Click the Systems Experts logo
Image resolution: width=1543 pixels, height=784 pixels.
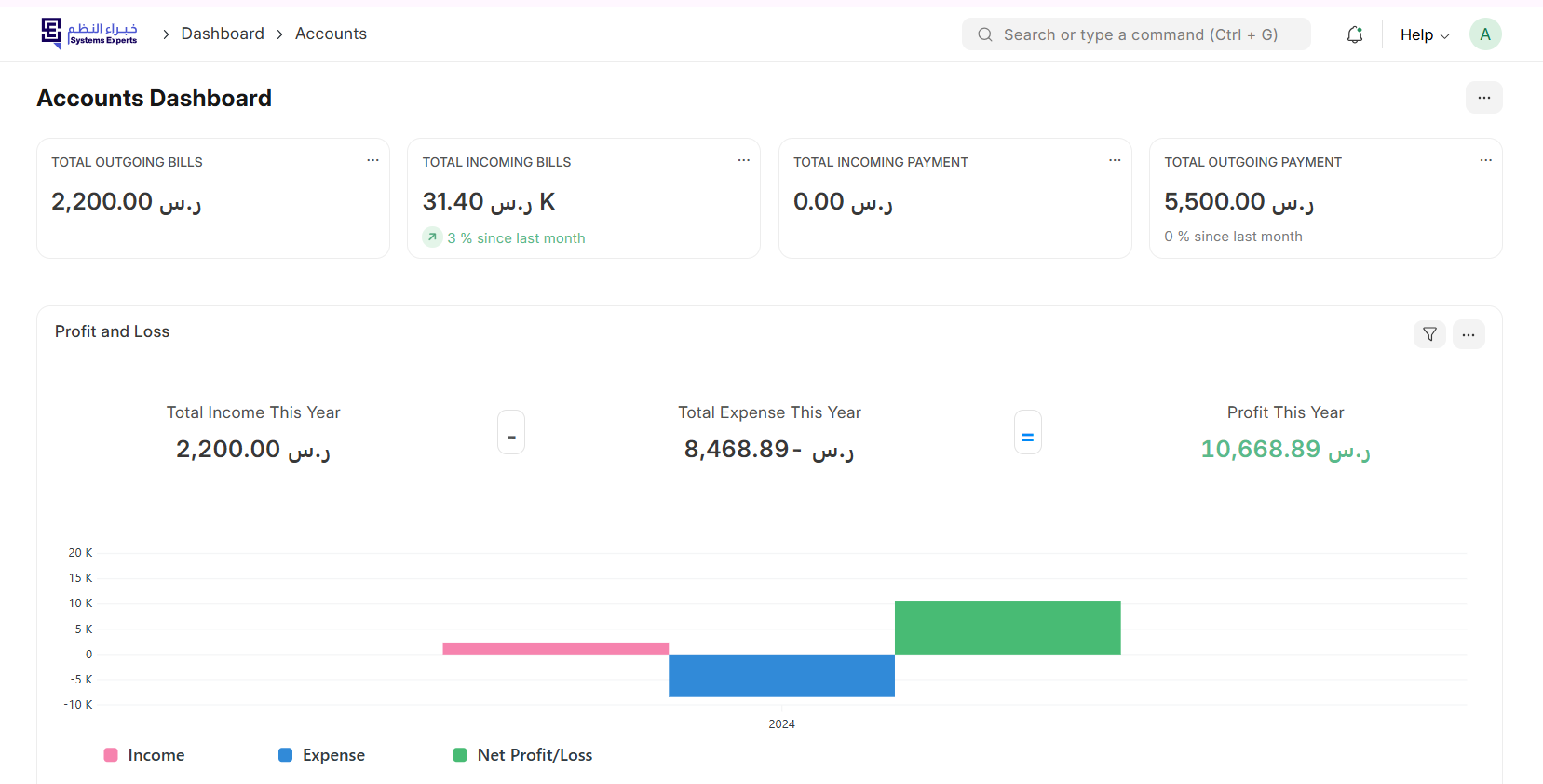tap(89, 34)
